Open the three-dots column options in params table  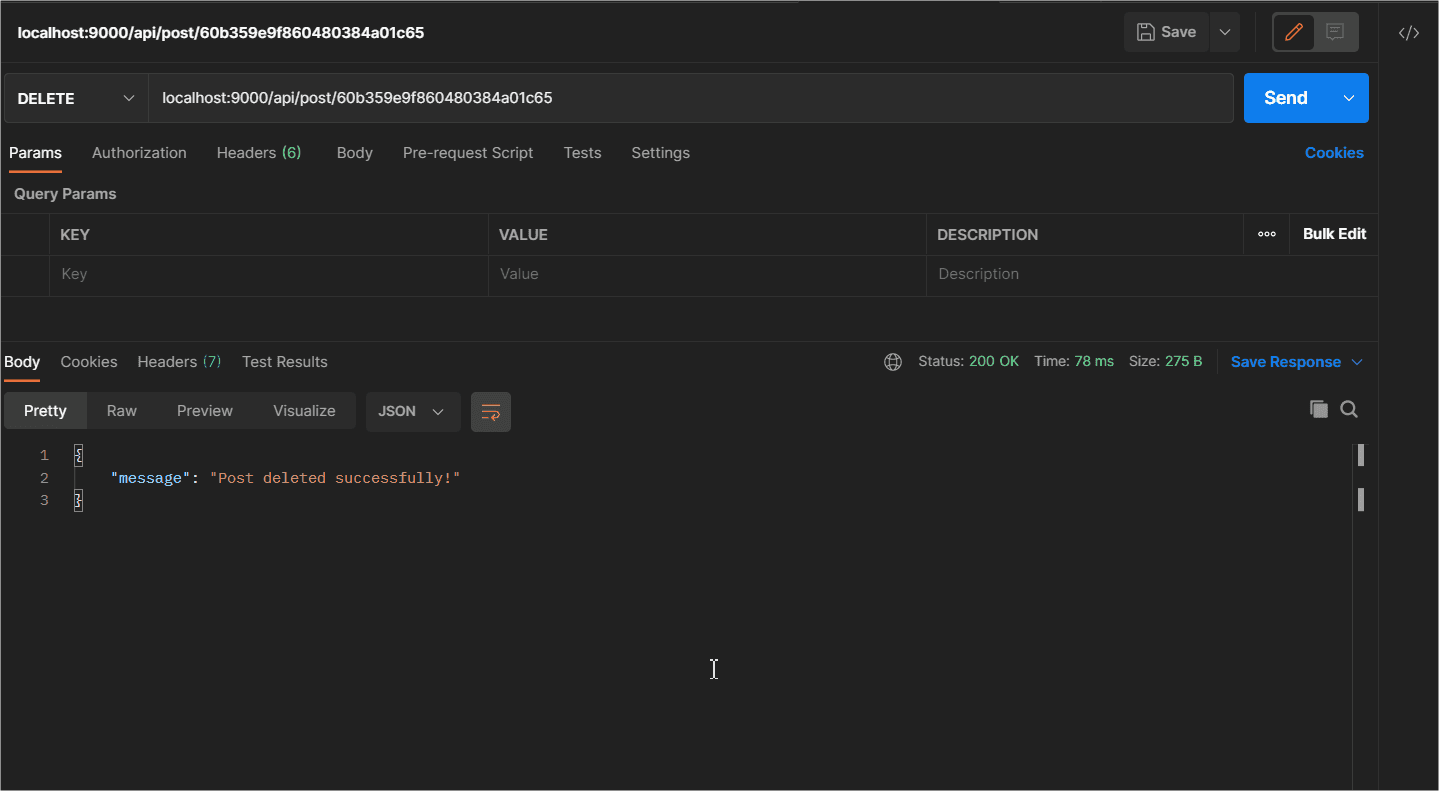coord(1266,234)
